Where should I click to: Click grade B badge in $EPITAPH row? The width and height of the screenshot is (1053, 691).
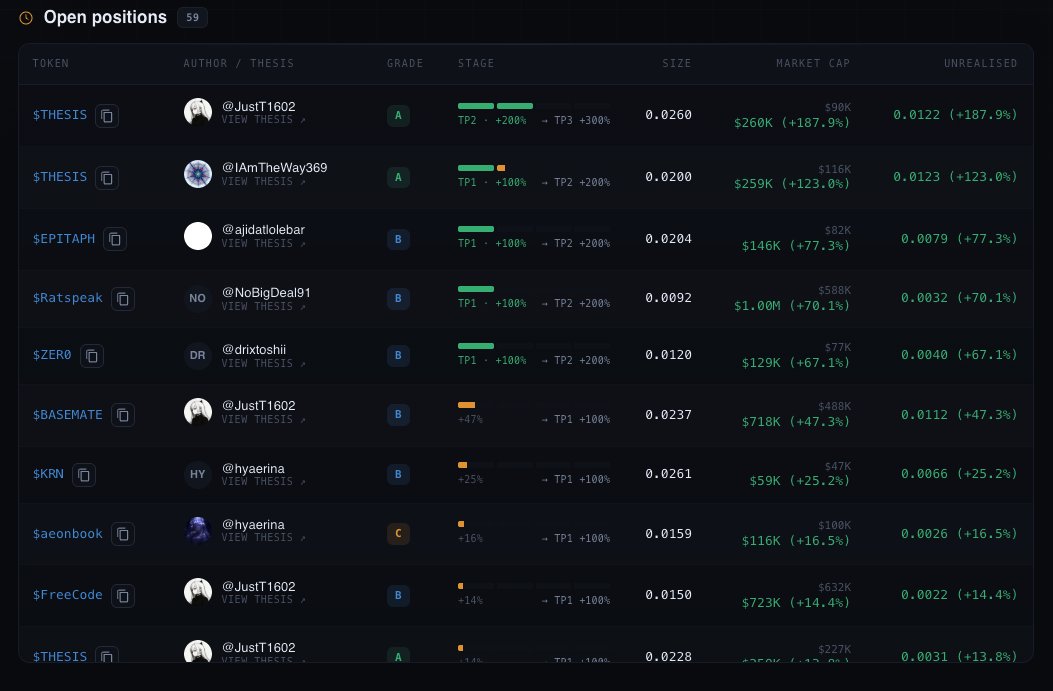[398, 239]
